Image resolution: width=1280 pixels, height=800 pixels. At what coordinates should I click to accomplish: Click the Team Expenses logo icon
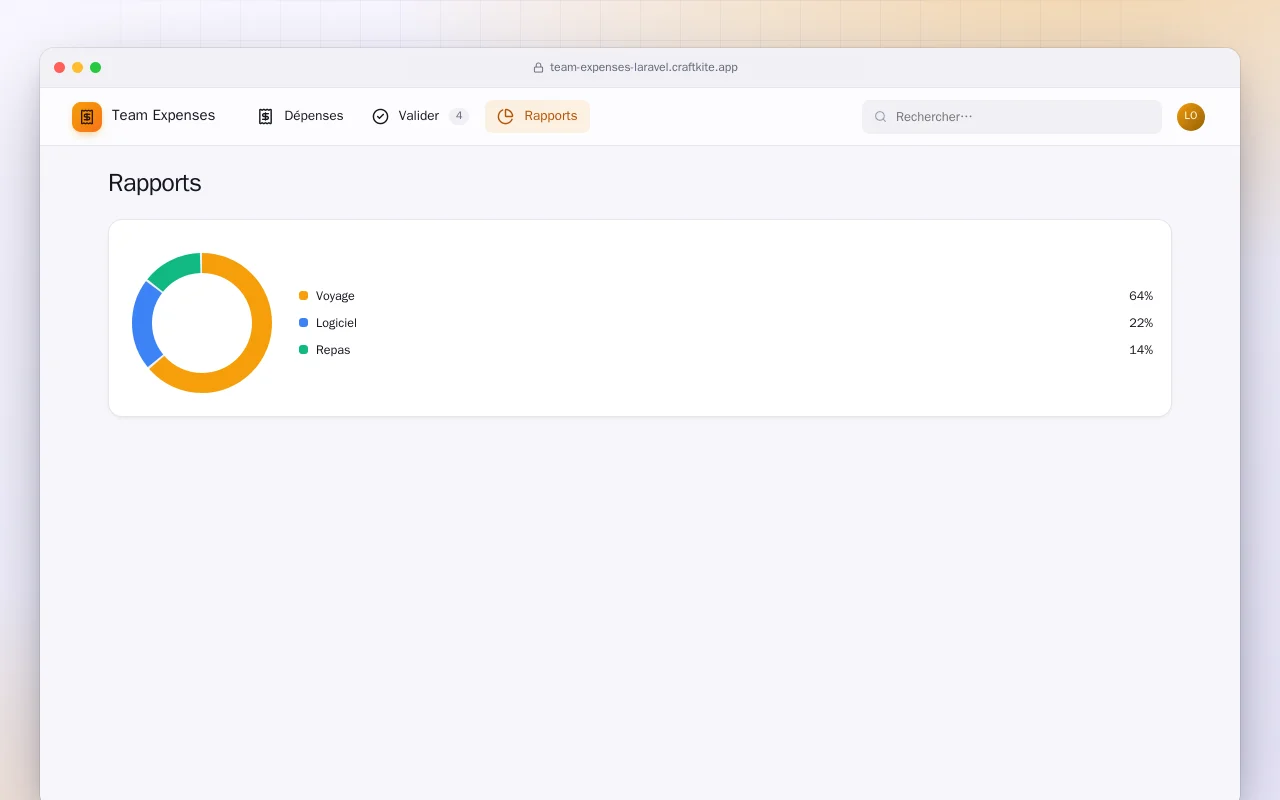tap(87, 117)
